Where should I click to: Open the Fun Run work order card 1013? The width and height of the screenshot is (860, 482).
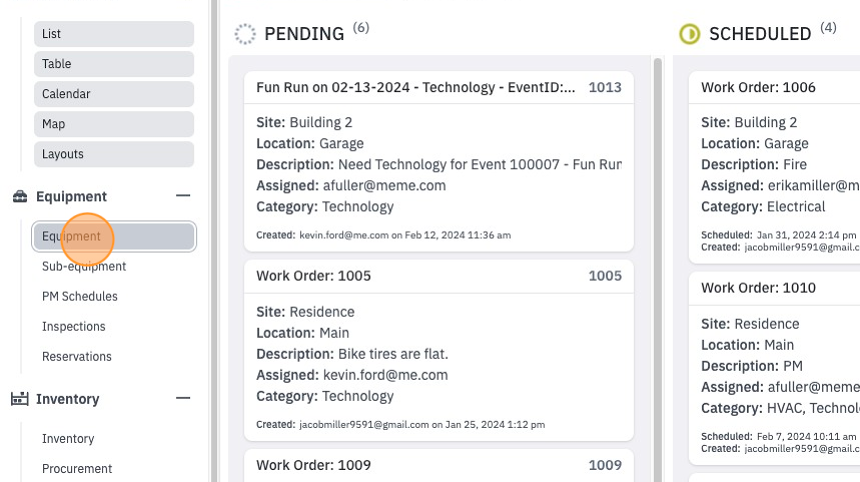(x=439, y=161)
